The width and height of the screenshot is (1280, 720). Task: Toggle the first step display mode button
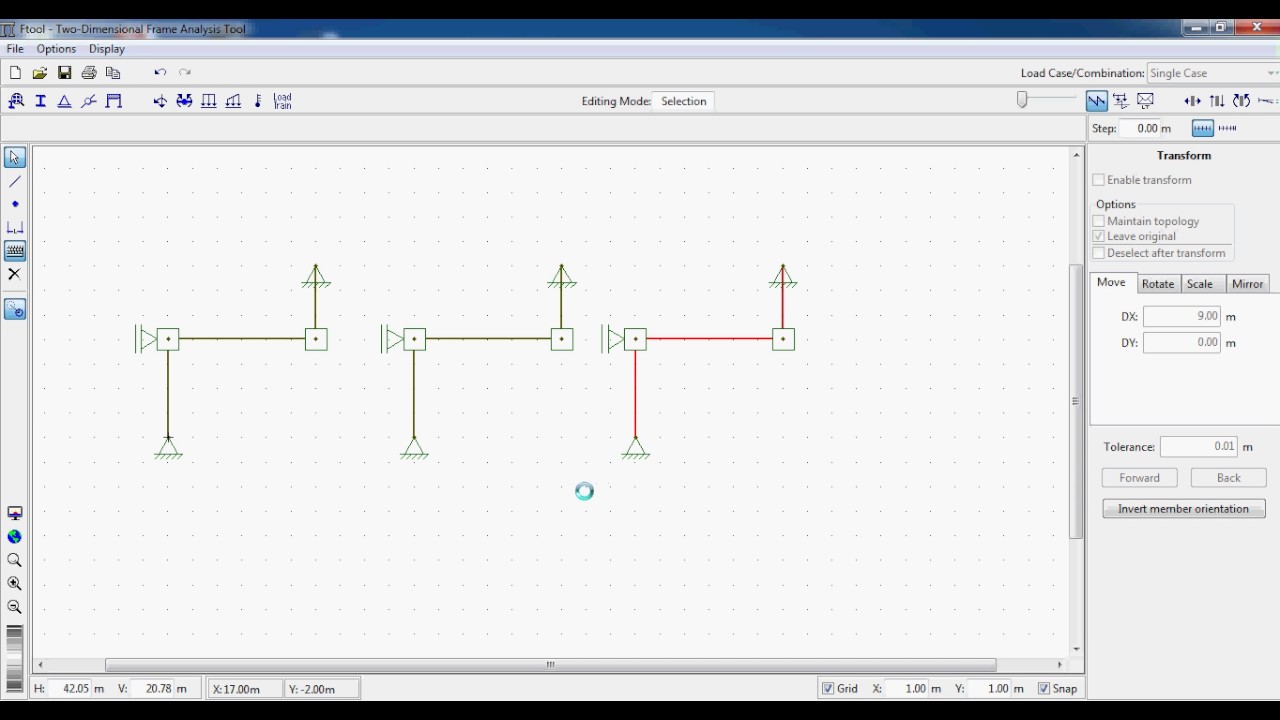pyautogui.click(x=1203, y=128)
